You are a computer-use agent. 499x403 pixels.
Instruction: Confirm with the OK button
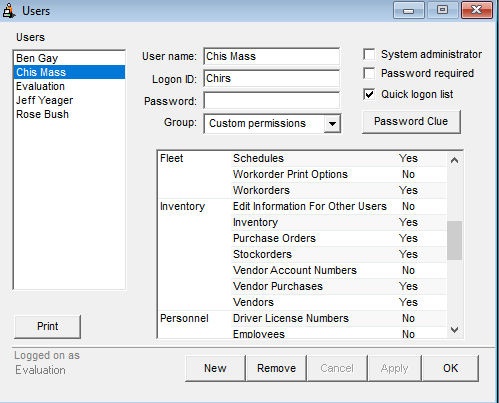tap(450, 368)
